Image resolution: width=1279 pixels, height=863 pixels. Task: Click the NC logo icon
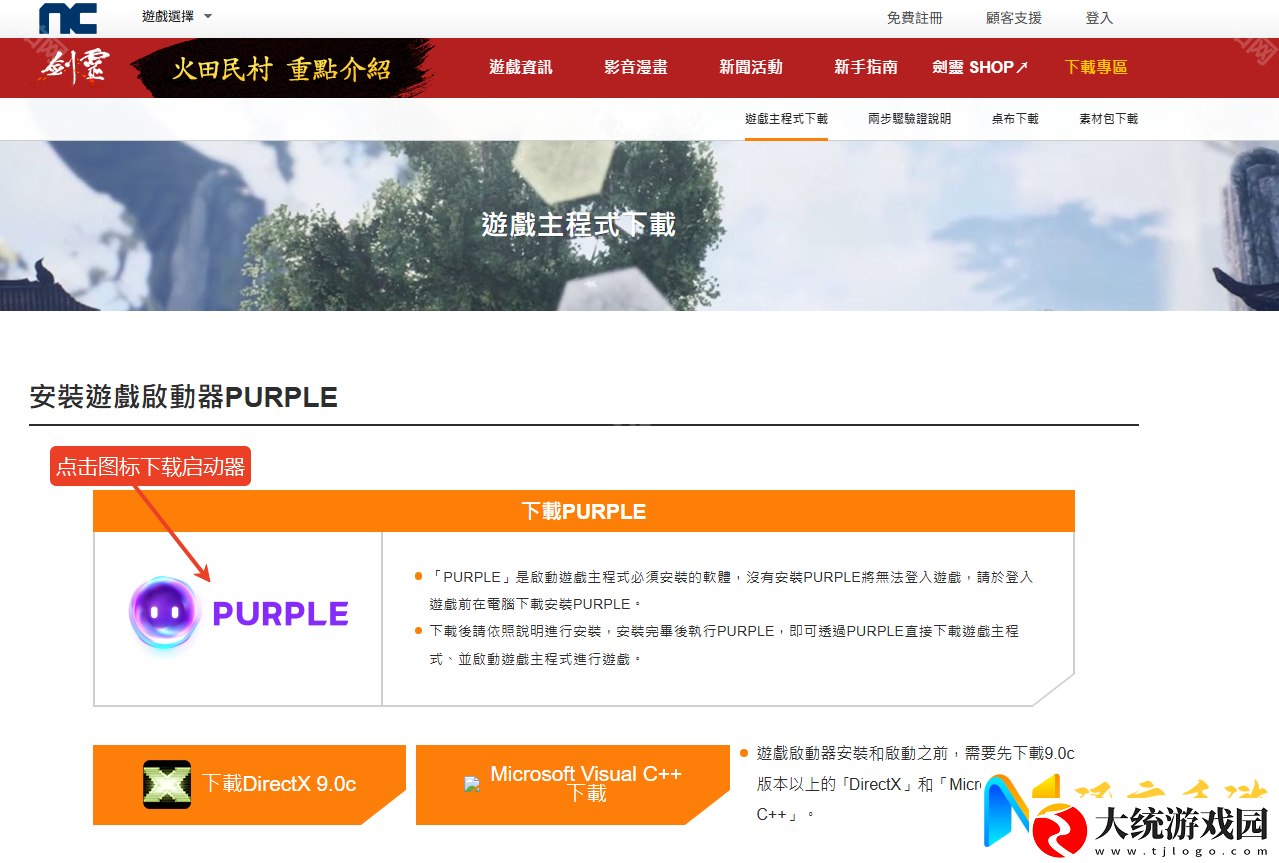click(68, 18)
